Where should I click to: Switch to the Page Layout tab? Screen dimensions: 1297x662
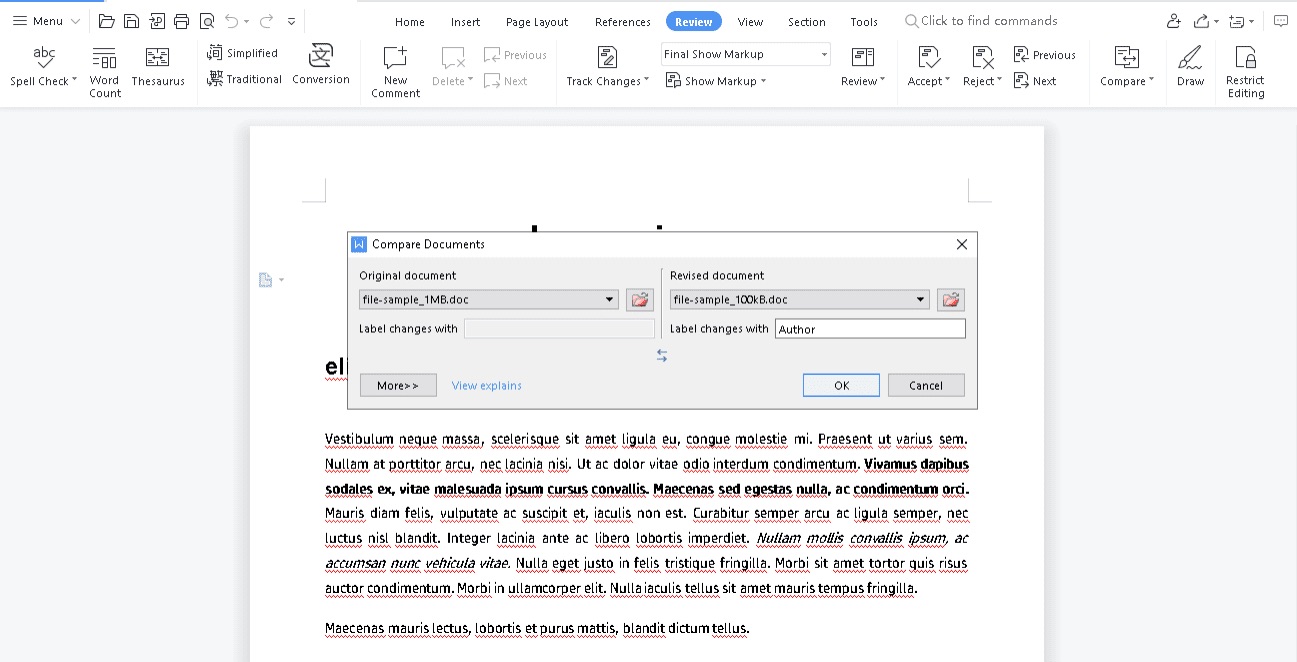tap(537, 22)
